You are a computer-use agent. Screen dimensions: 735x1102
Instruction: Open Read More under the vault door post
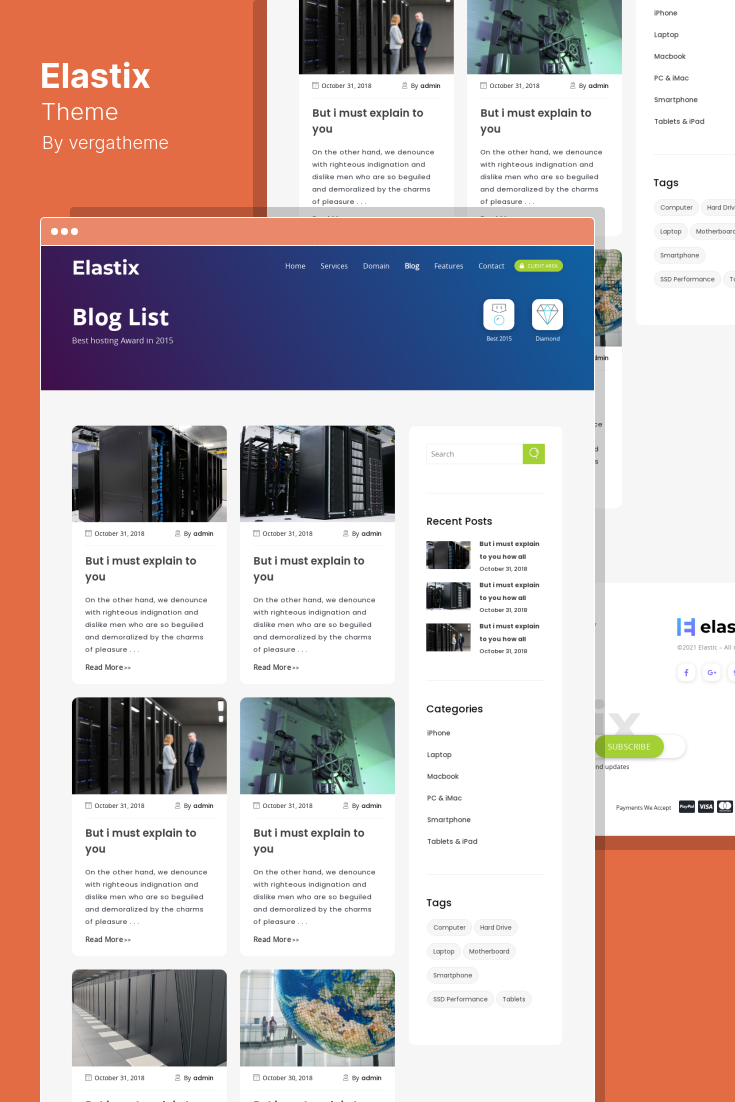click(276, 940)
